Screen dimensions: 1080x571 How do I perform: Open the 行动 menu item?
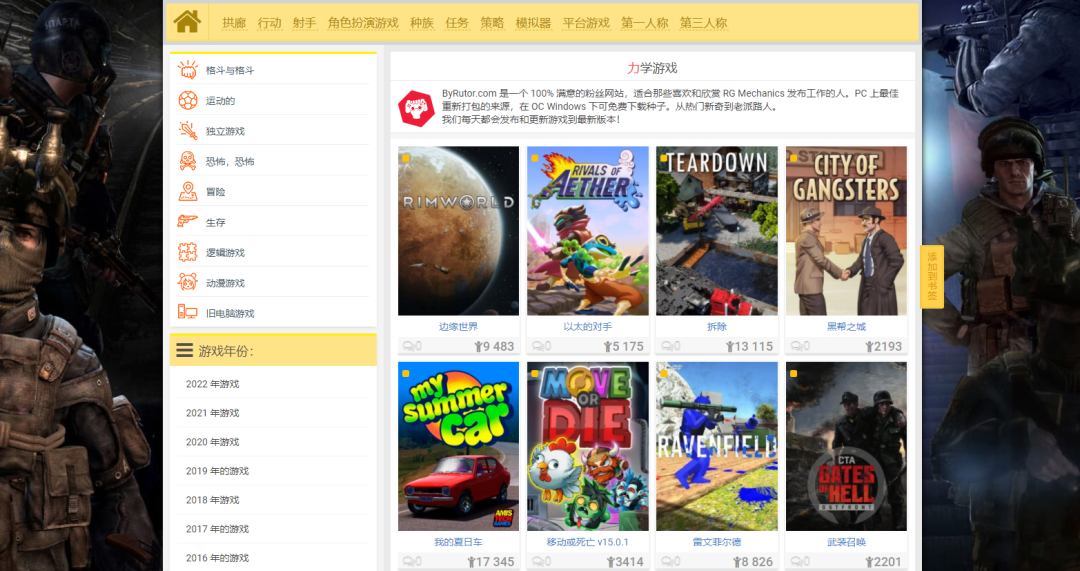coord(269,23)
